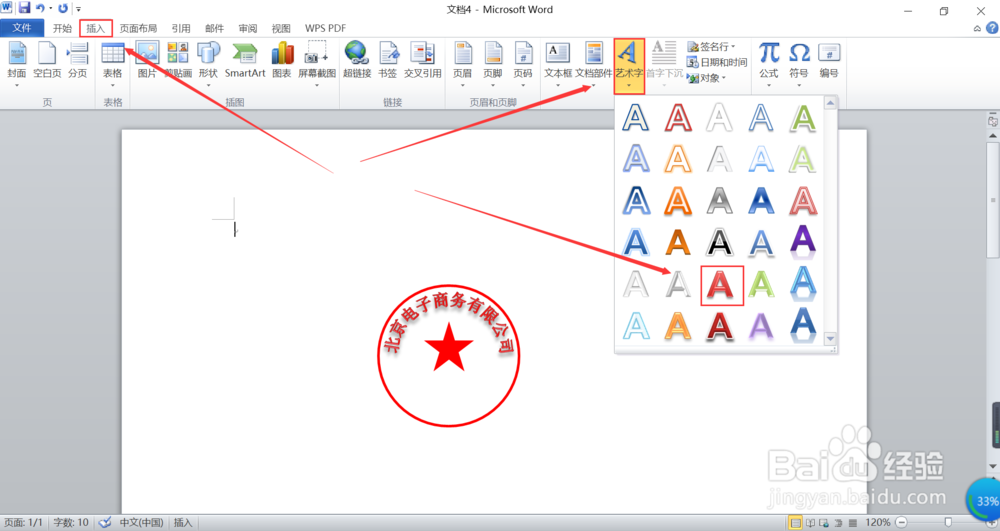Open the page number (页码) menu
Screen dimensions: 1000x531
pyautogui.click(x=523, y=64)
